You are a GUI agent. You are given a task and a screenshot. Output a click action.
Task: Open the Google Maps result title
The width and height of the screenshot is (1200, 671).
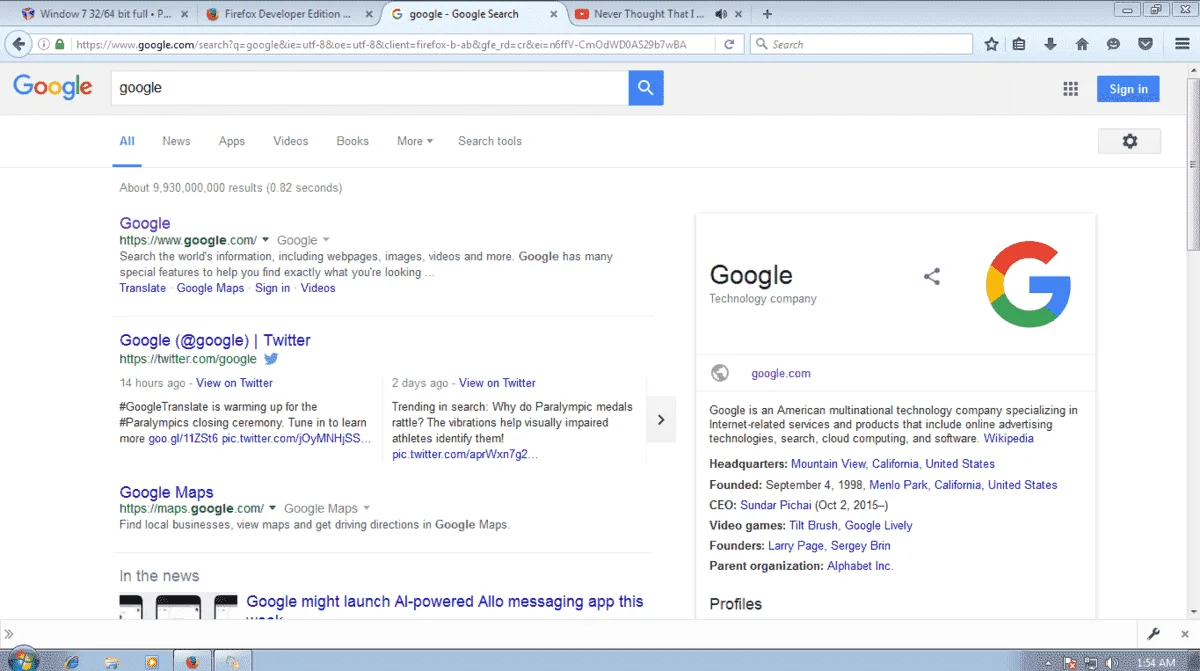point(166,492)
